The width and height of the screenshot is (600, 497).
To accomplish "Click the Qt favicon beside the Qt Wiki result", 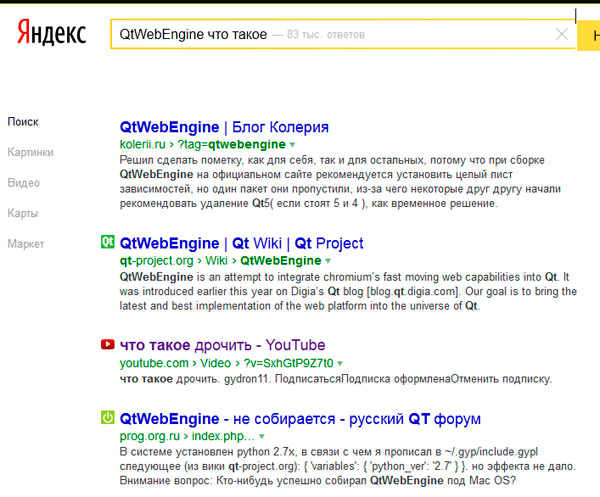I will click(x=108, y=242).
